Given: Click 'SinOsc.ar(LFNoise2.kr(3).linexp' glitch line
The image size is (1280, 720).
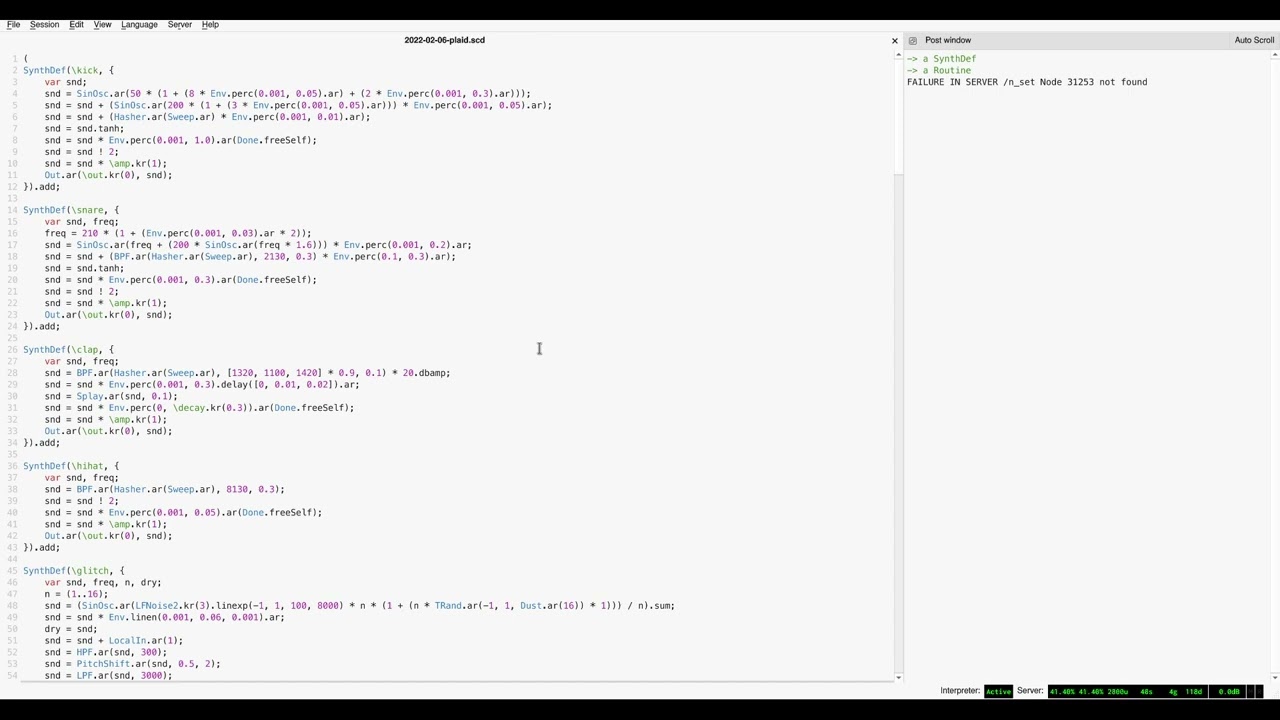Looking at the screenshot, I should (x=360, y=605).
